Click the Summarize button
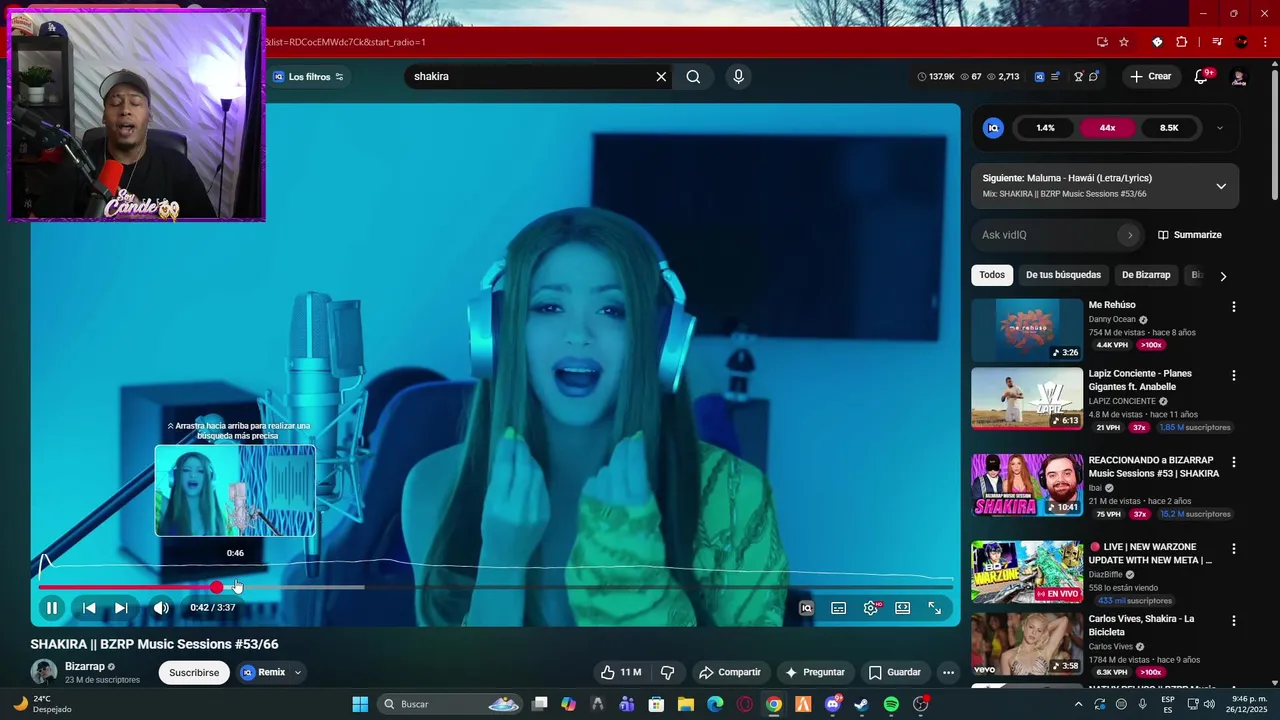The height and width of the screenshot is (720, 1280). pyautogui.click(x=1190, y=235)
